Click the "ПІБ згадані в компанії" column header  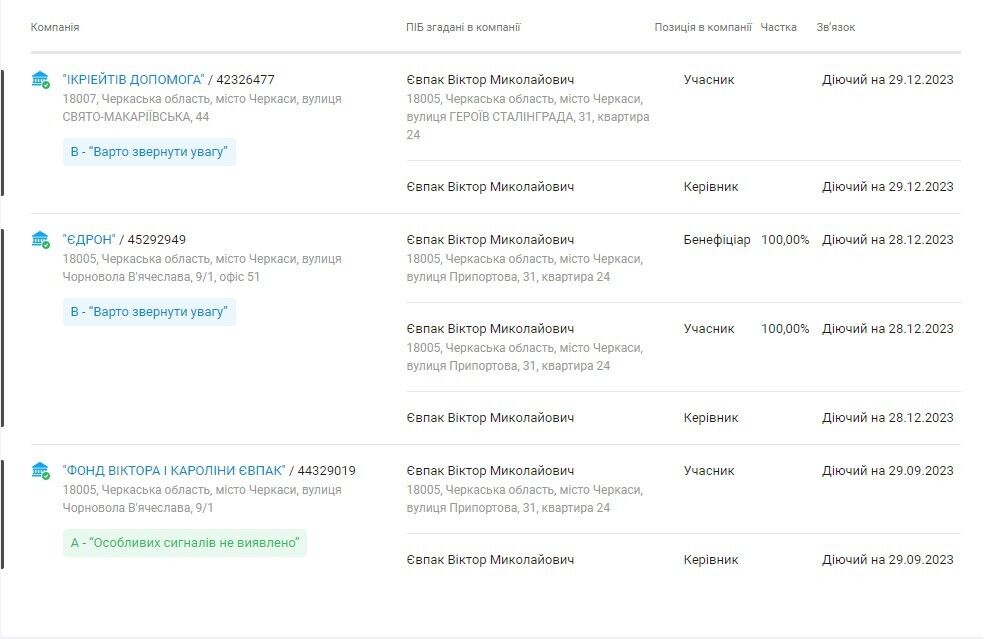click(463, 27)
